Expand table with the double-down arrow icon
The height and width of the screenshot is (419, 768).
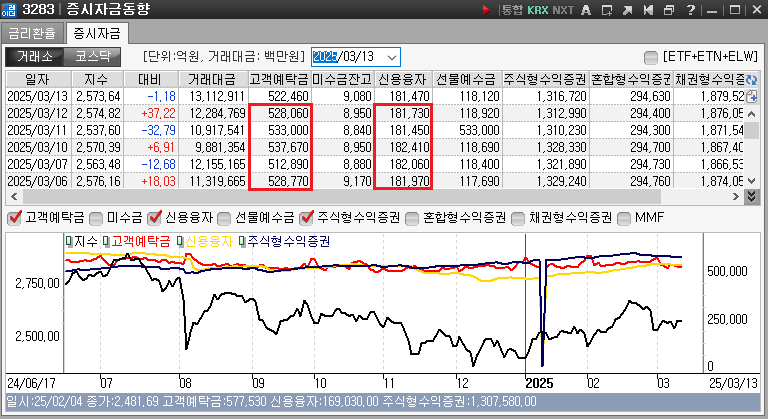[x=752, y=197]
